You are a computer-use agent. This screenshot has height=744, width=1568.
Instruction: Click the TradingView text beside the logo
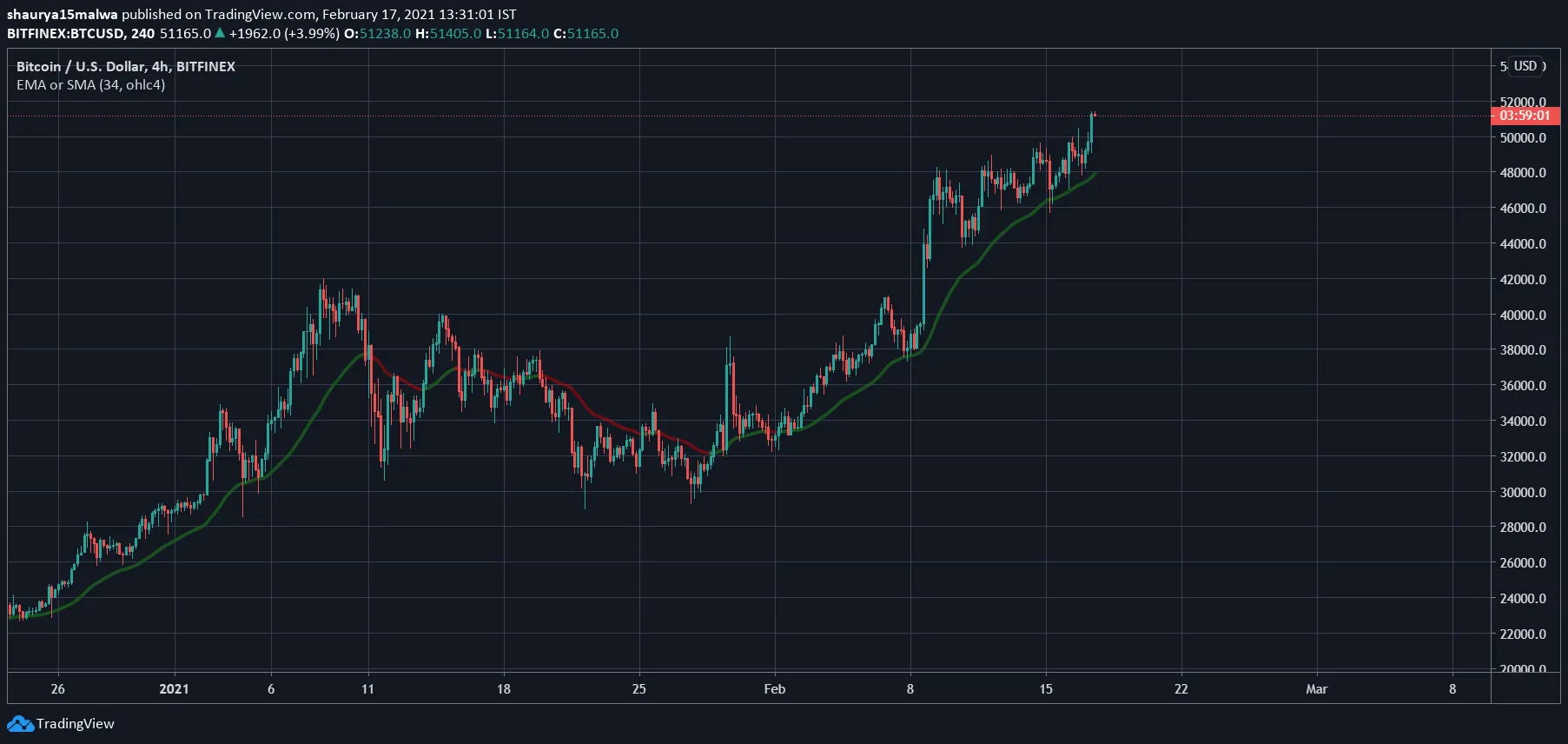(x=76, y=724)
